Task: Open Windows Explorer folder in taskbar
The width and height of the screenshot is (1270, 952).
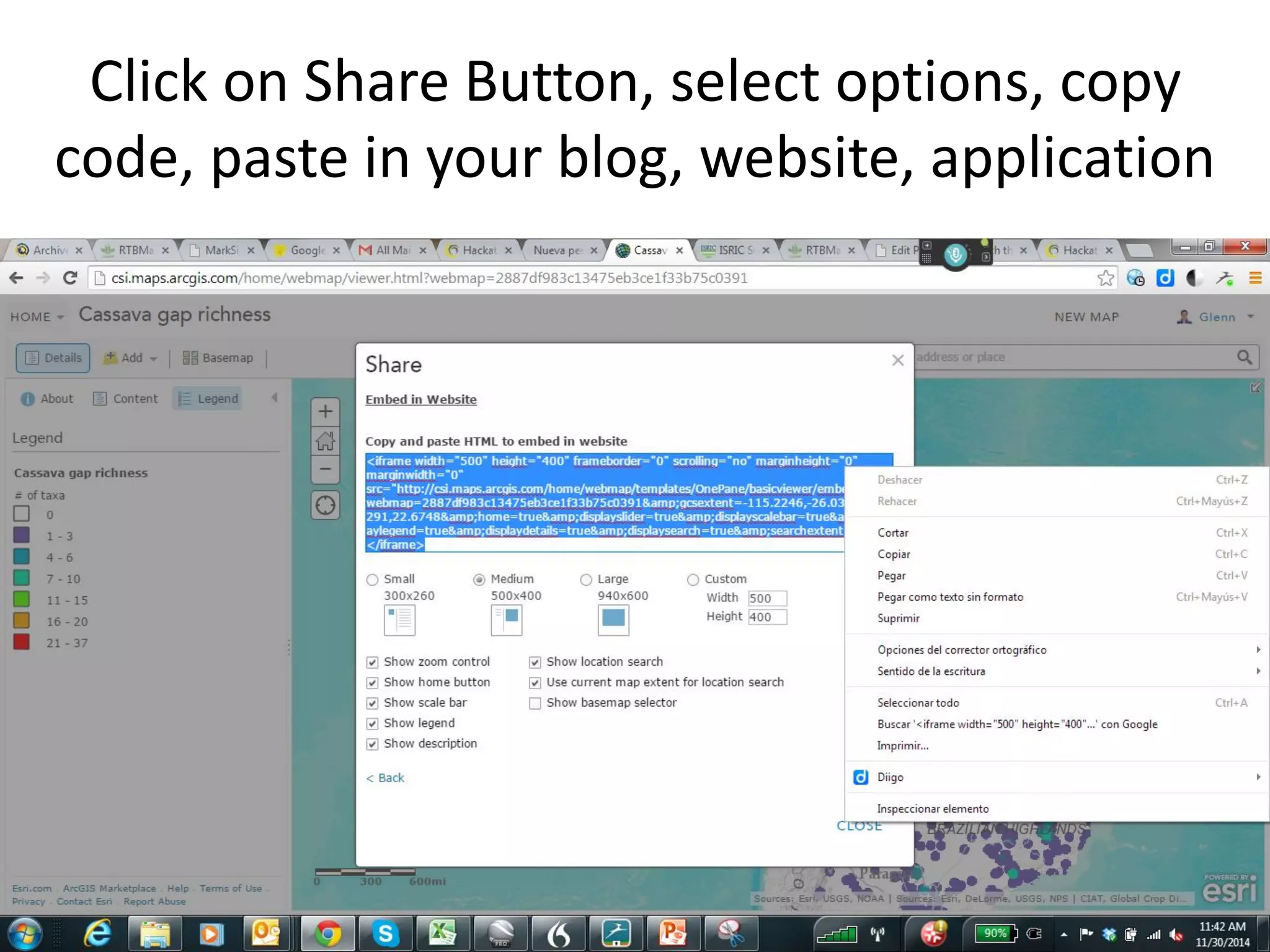Action: coord(155,933)
